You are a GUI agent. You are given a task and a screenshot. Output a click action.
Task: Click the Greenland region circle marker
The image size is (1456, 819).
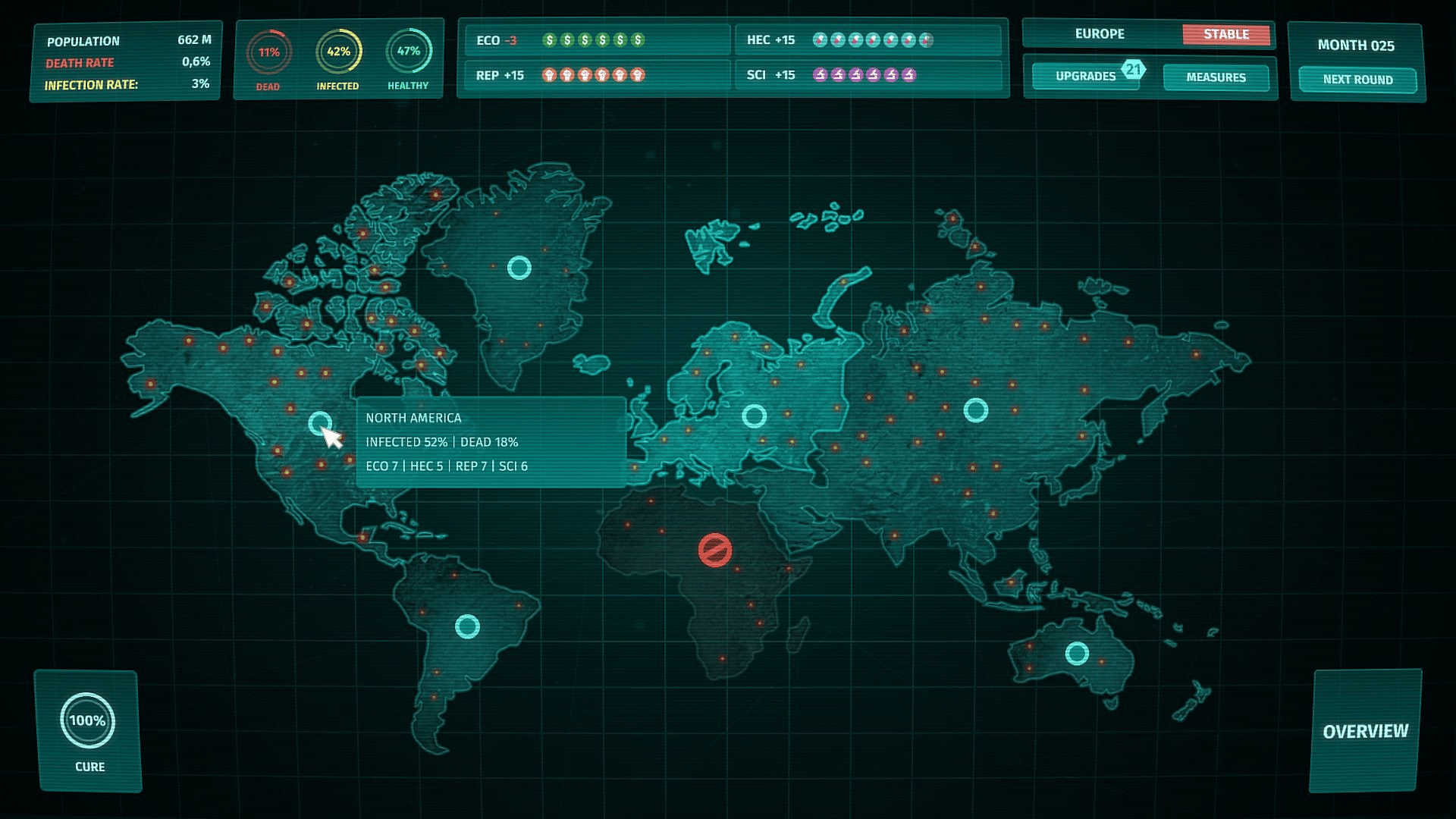click(x=519, y=268)
